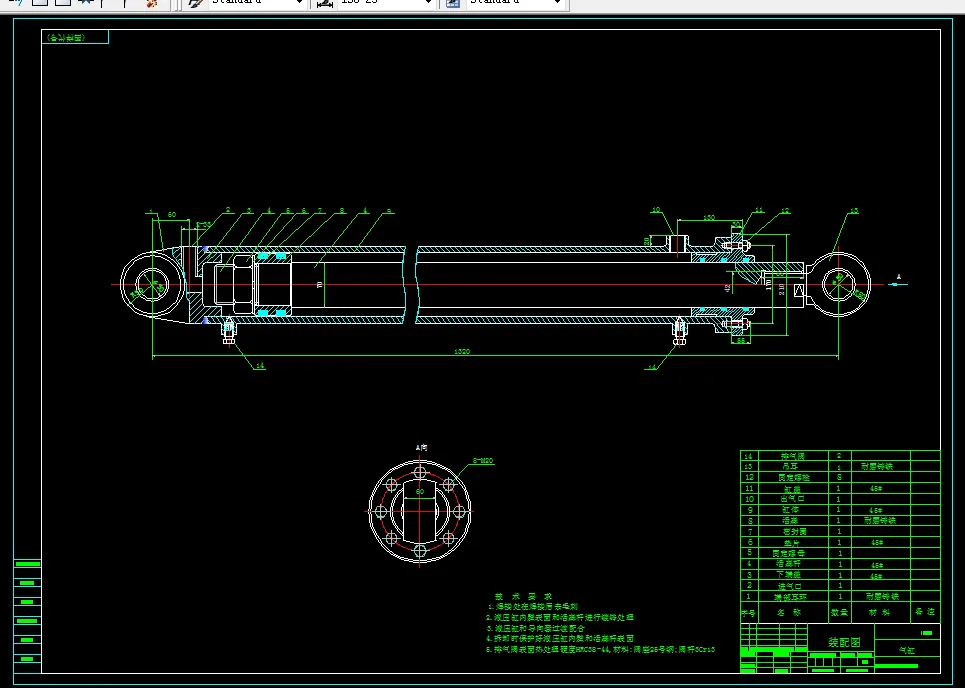Click the 气缸 drawing name cell
Viewport: 965px width, 688px height.
pyautogui.click(x=907, y=650)
